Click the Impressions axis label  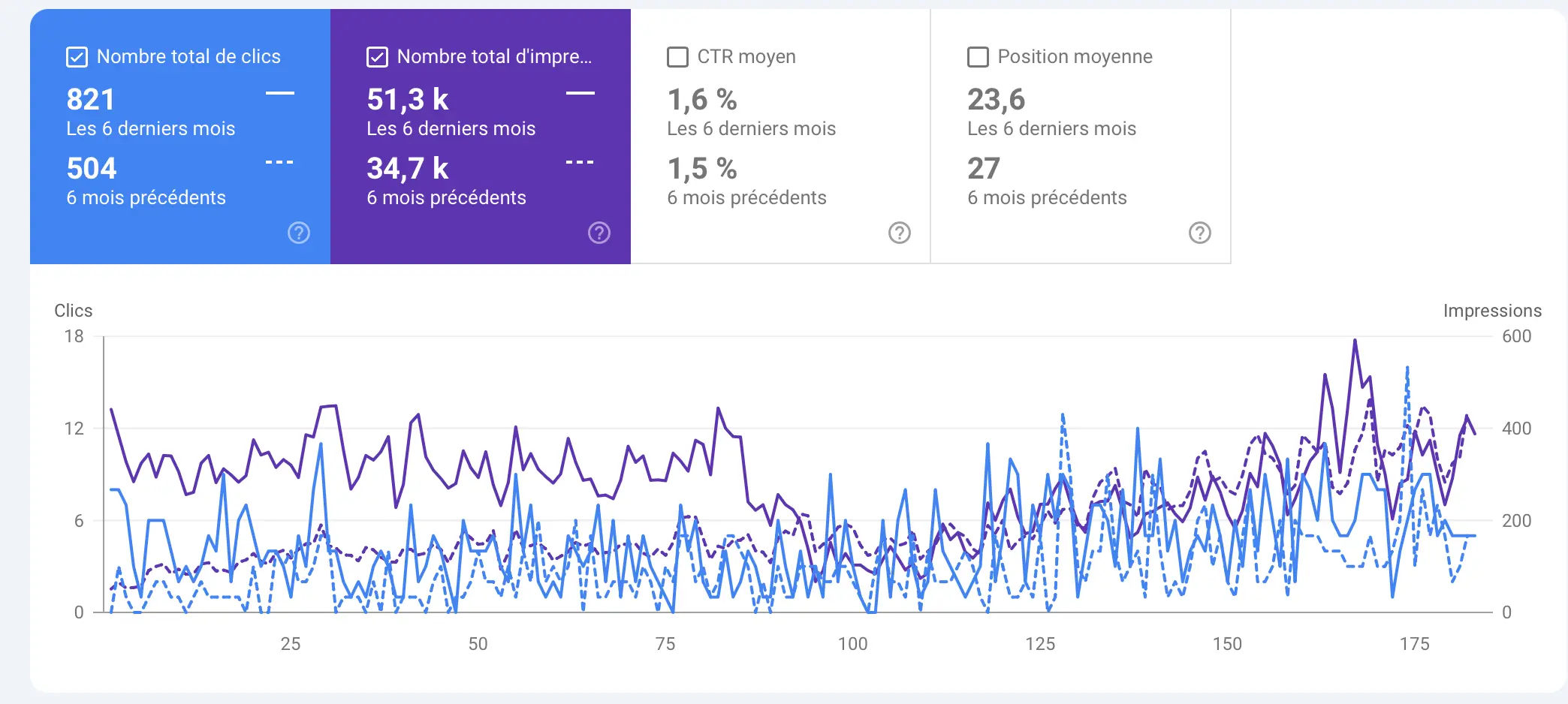[1491, 310]
